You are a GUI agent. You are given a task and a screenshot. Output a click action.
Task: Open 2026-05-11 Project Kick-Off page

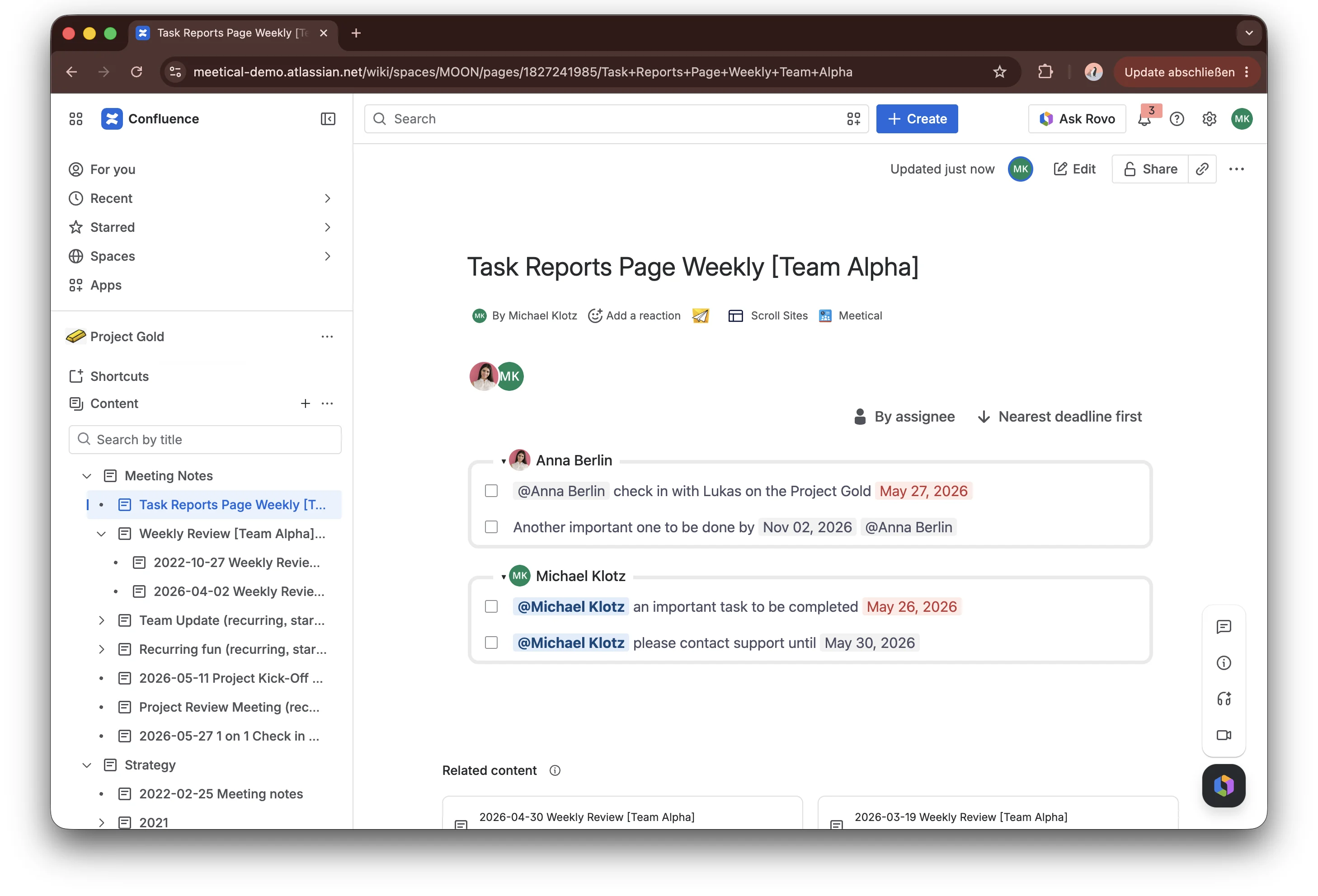click(231, 678)
